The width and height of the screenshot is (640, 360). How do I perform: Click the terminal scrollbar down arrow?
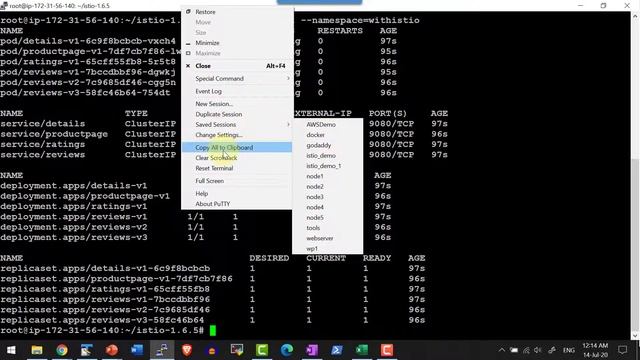pyautogui.click(x=635, y=336)
